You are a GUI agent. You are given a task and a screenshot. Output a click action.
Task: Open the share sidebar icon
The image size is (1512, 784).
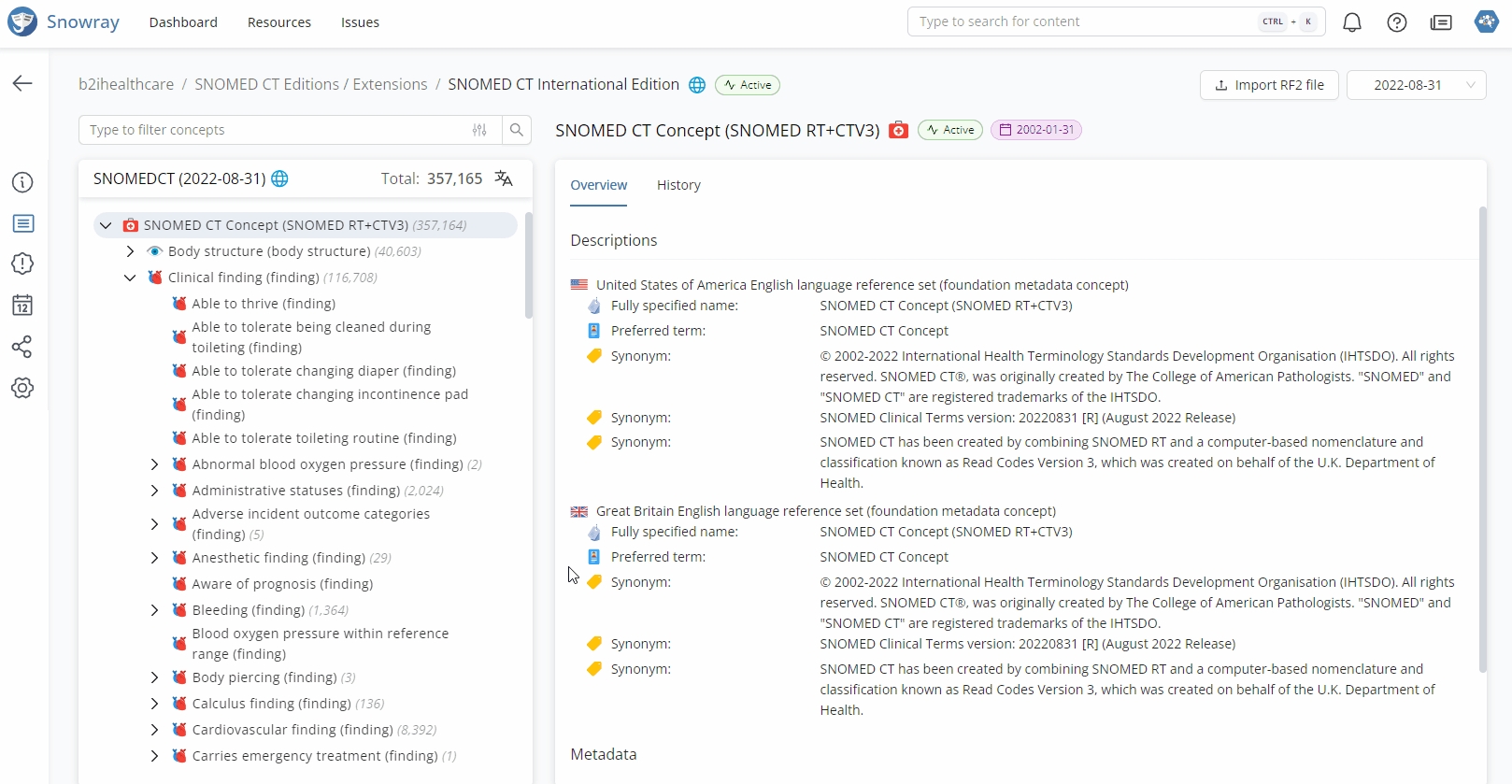(22, 347)
